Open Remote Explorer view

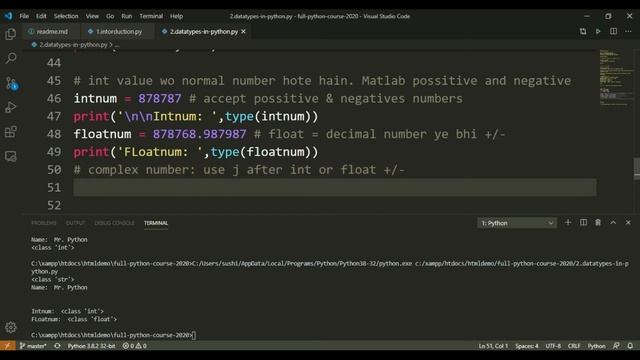click(x=11, y=156)
